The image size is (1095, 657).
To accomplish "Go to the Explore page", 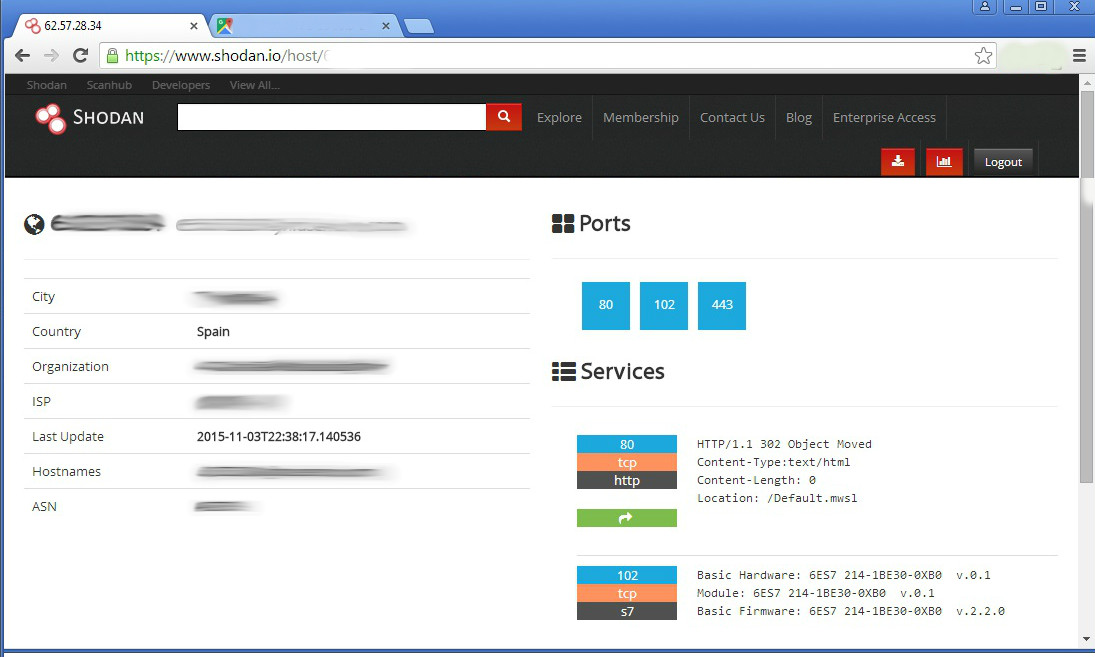I will pos(559,117).
